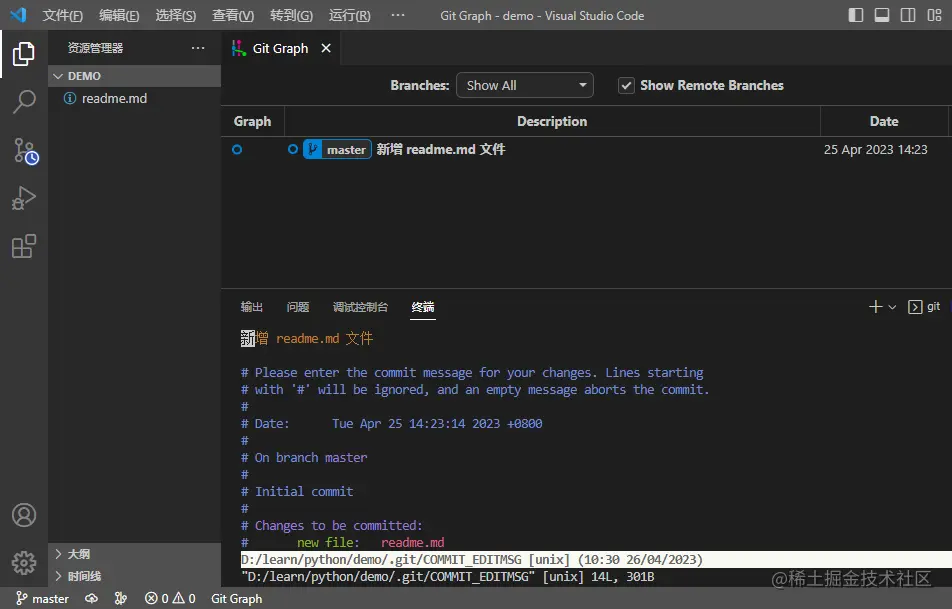Toggle primary side bar layout icon
Screen dimensions: 952x609
click(855, 15)
